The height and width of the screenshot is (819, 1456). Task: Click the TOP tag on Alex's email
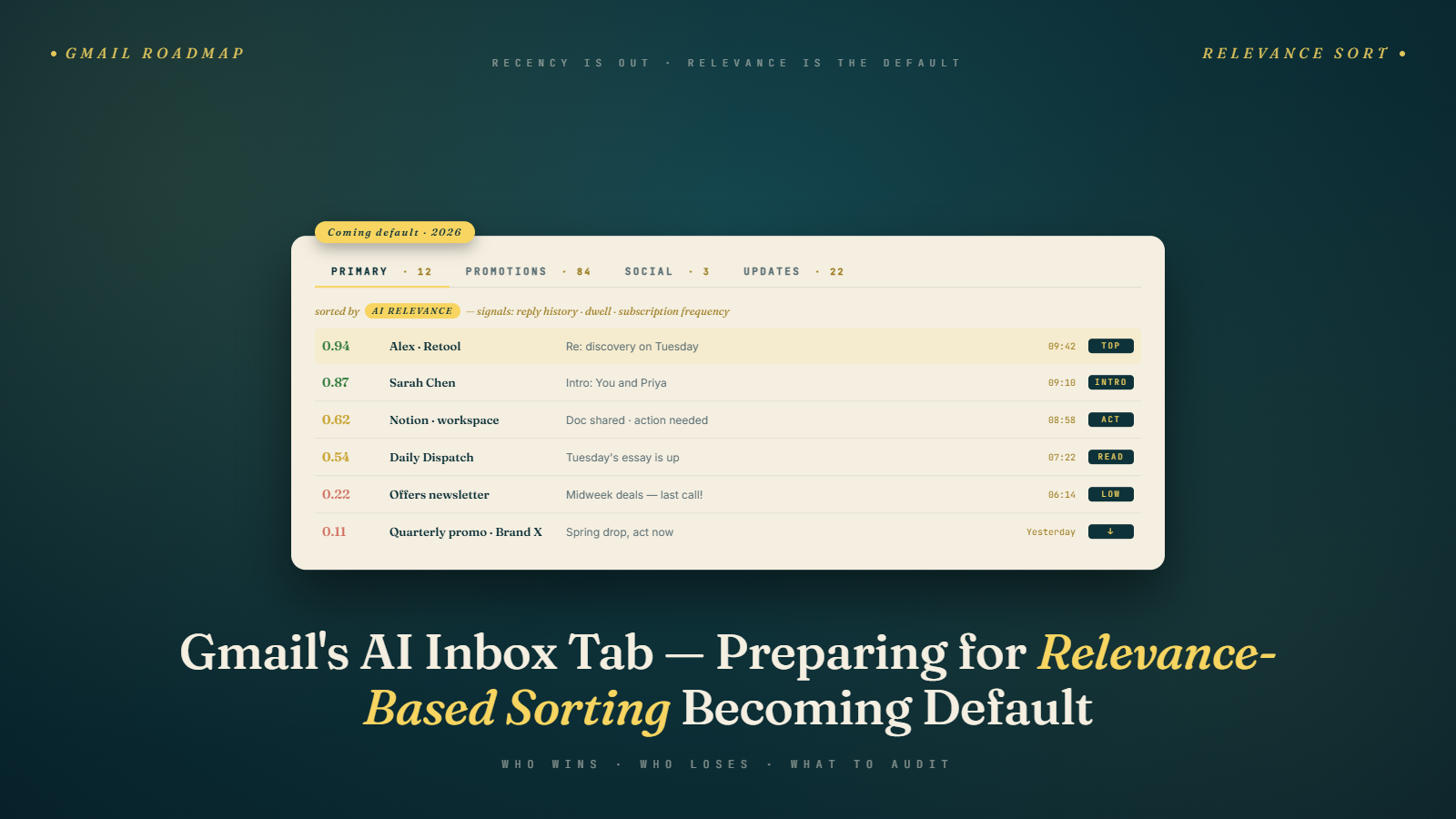(1110, 346)
